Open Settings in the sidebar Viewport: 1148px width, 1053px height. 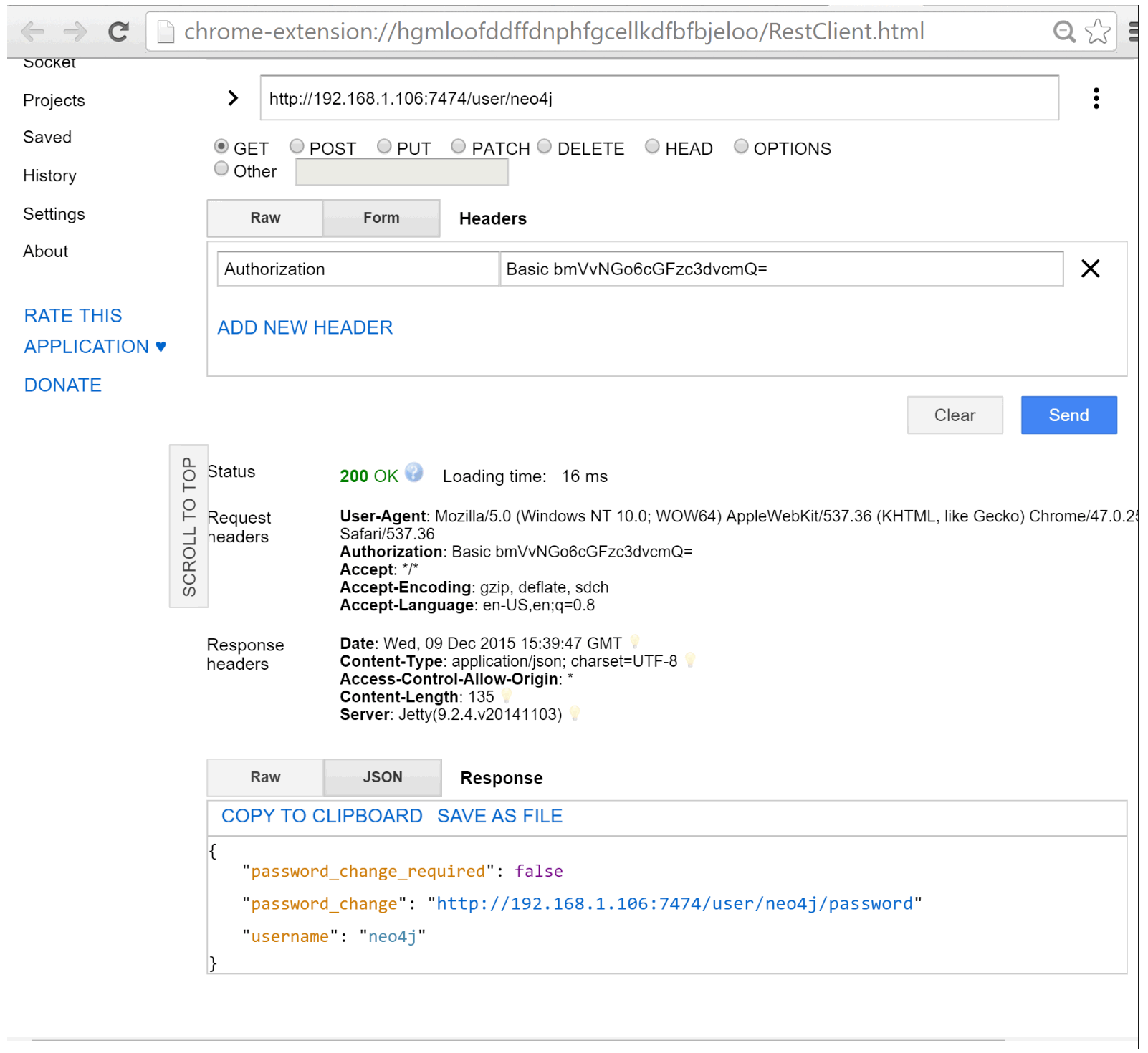point(54,214)
